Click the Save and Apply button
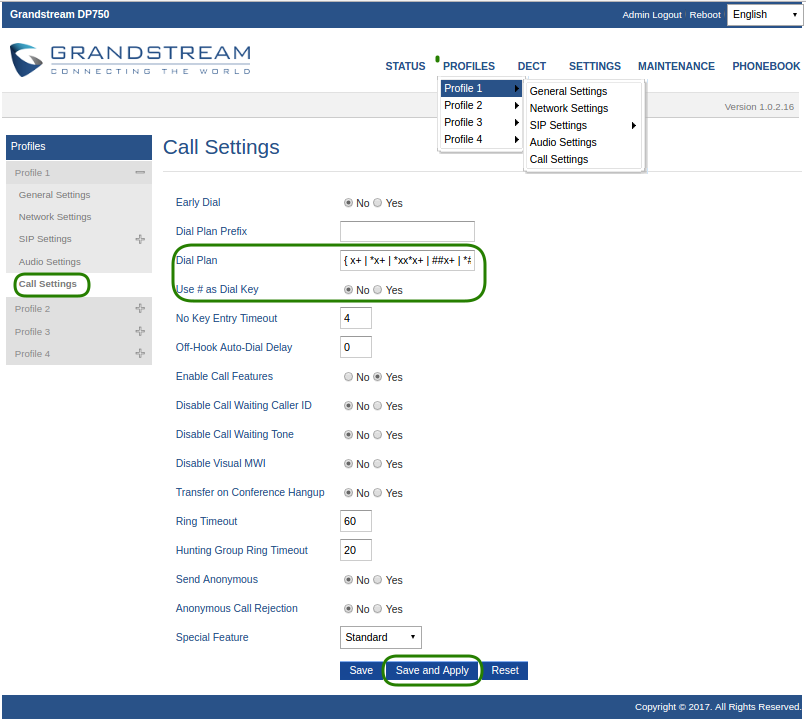This screenshot has height=721, width=806. coord(432,670)
